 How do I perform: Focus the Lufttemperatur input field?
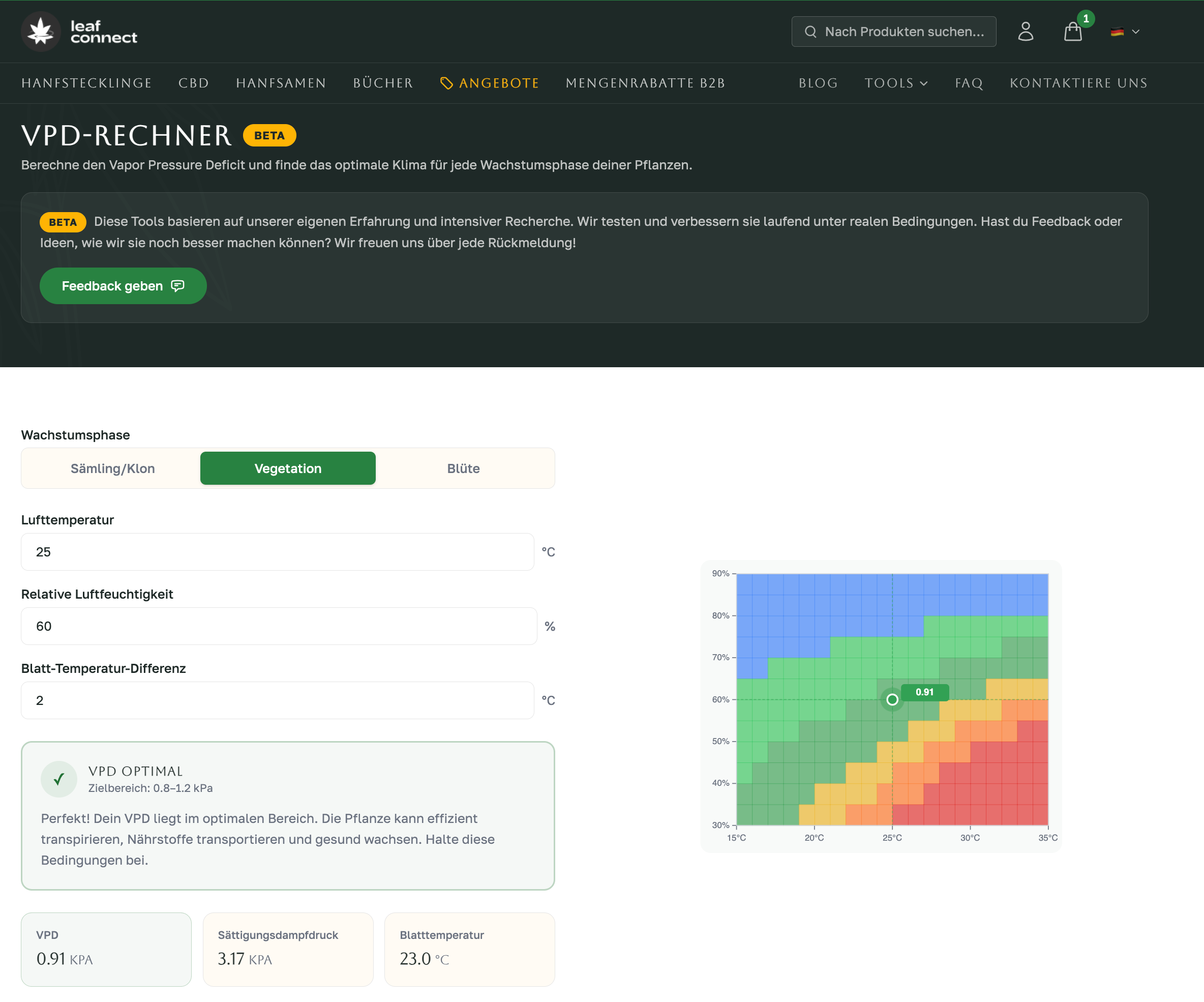(278, 552)
